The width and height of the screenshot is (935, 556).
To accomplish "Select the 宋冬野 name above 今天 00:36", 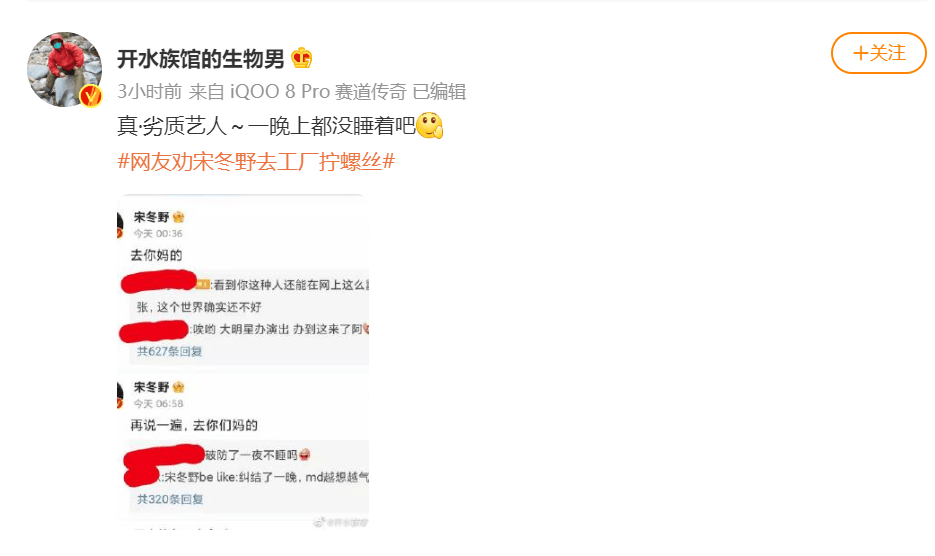I will tap(151, 217).
